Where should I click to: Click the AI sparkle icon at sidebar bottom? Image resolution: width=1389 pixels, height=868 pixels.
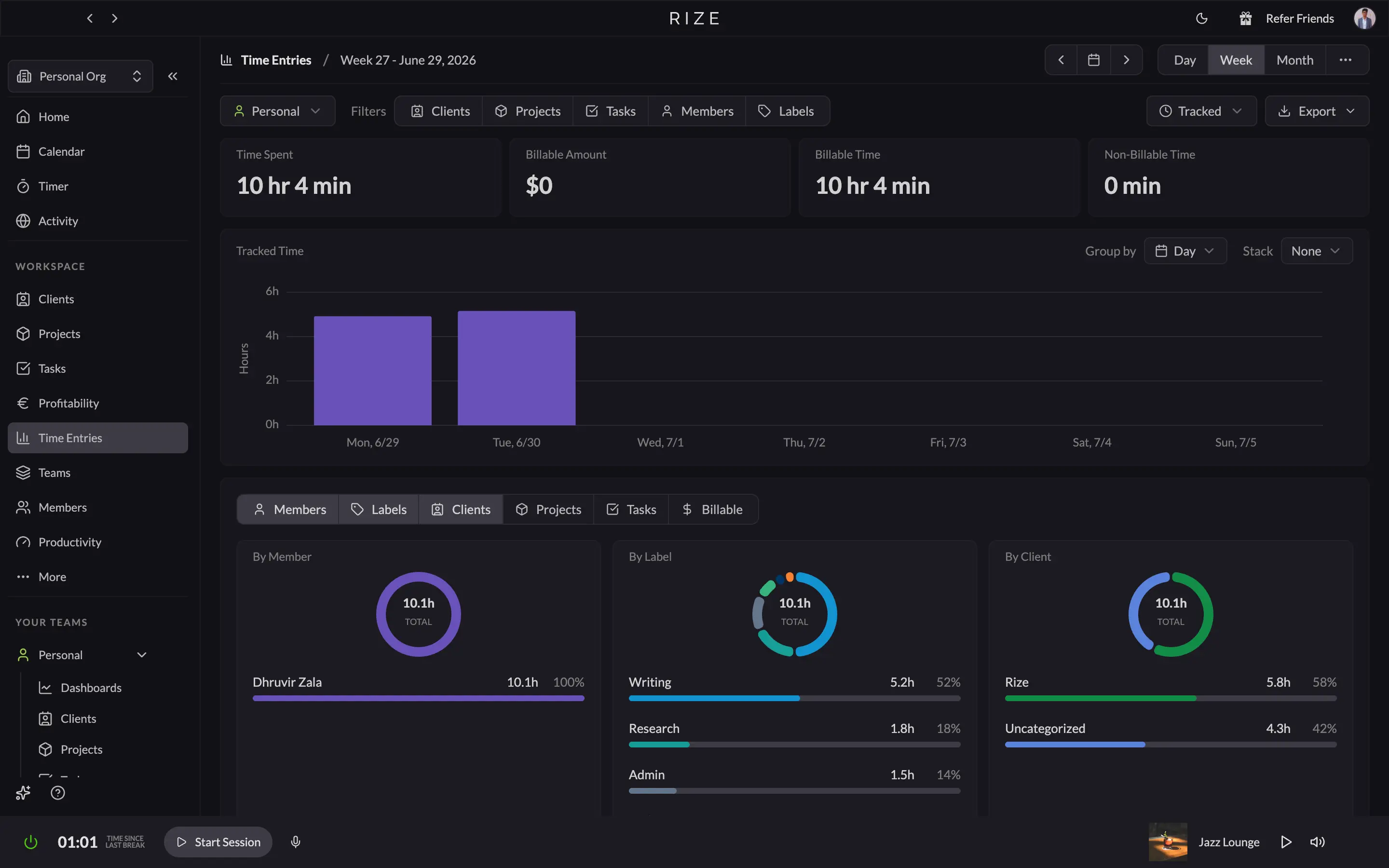(x=23, y=793)
